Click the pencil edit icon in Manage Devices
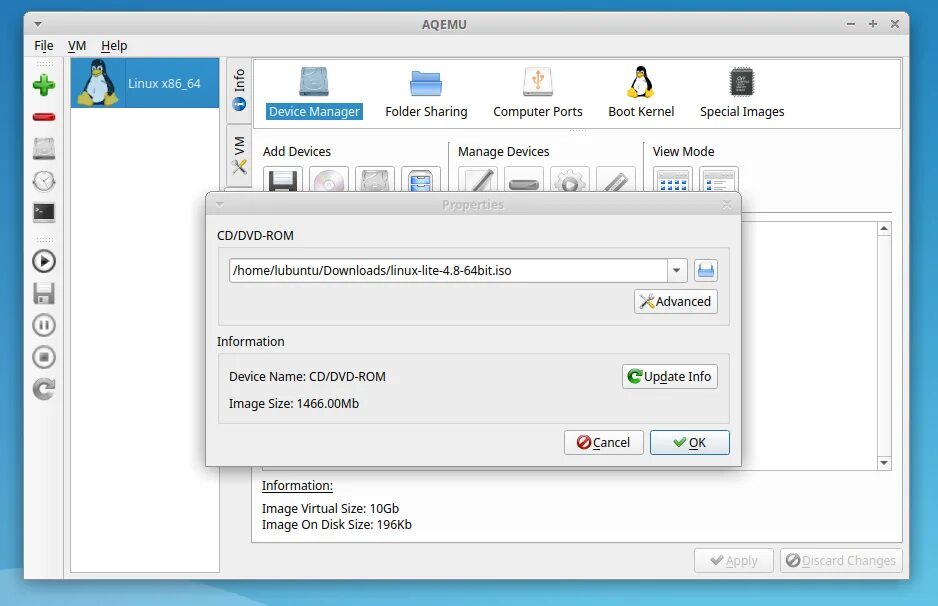Image resolution: width=938 pixels, height=606 pixels. point(478,179)
